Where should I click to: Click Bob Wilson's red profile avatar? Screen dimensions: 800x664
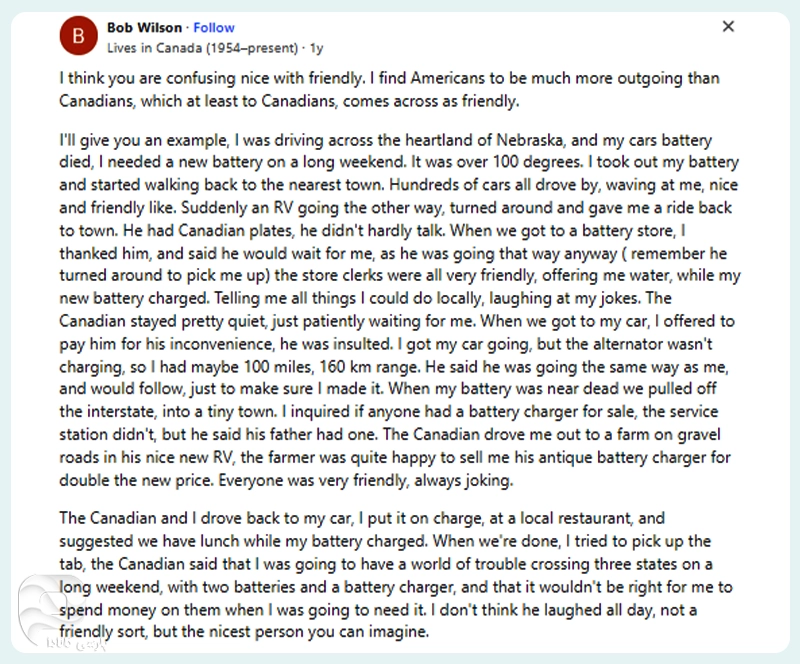(x=78, y=37)
